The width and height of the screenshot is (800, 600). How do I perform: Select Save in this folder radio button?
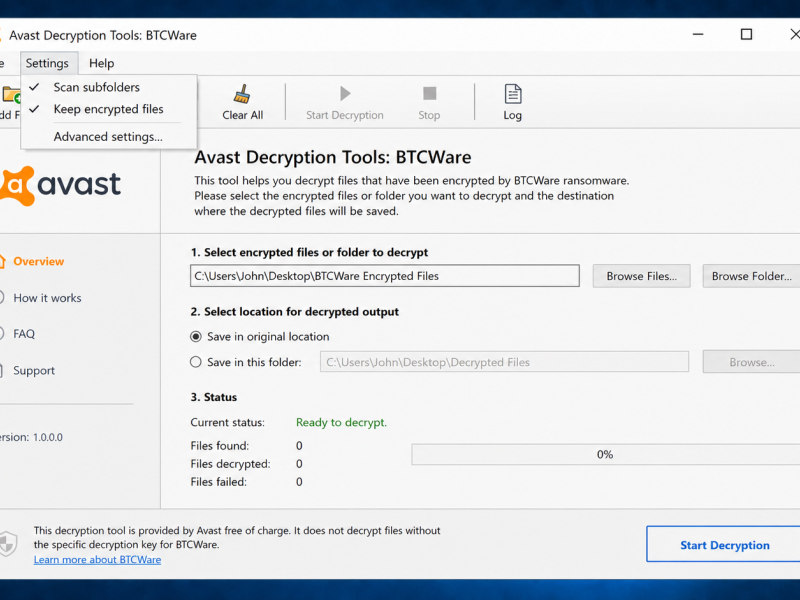coord(195,362)
